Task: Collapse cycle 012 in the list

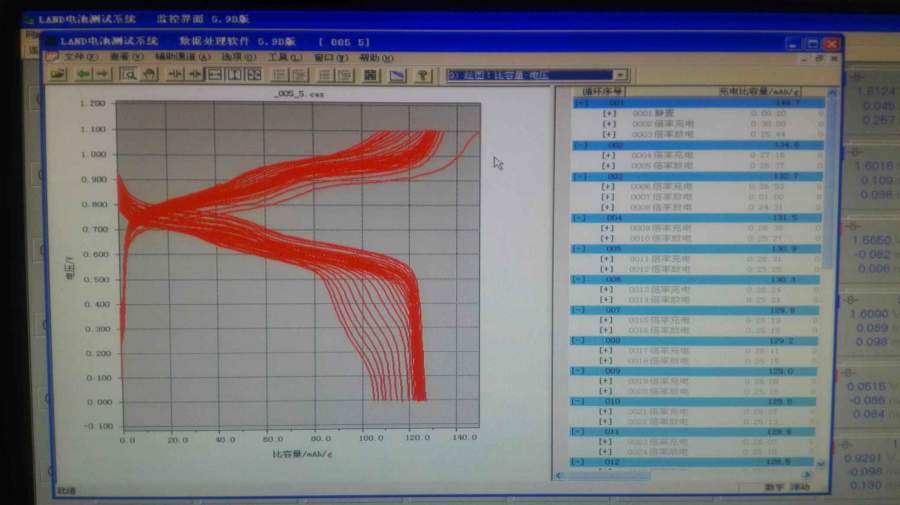Action: 577,462
